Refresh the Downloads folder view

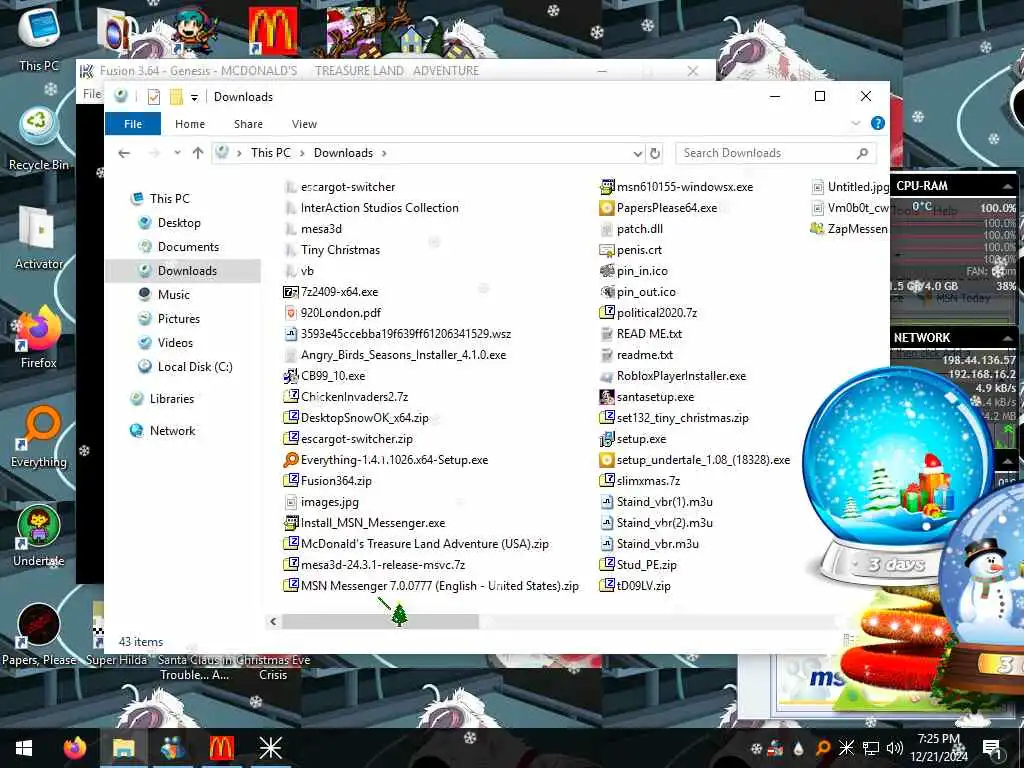(654, 153)
